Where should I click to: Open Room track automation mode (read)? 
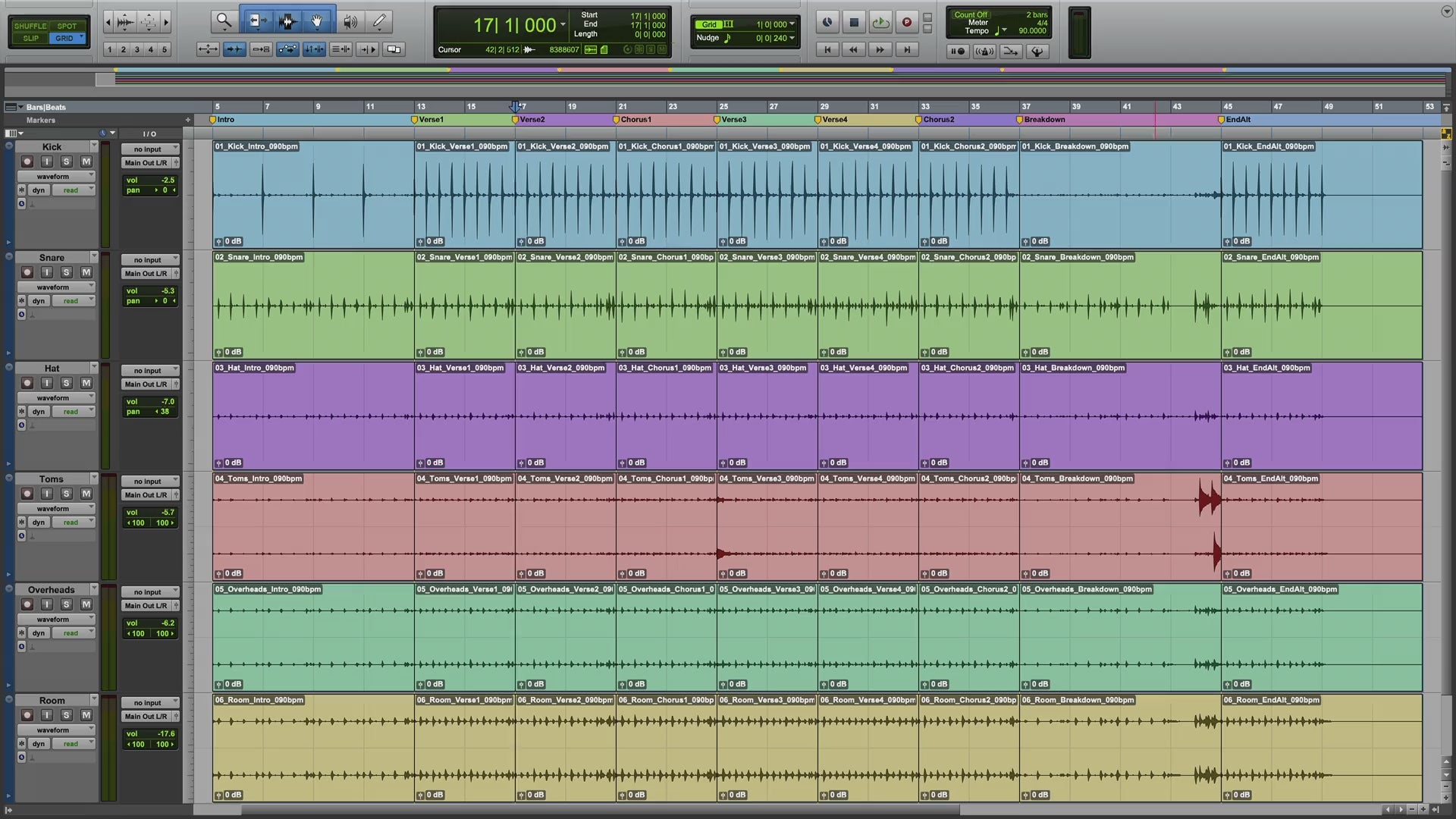(74, 744)
